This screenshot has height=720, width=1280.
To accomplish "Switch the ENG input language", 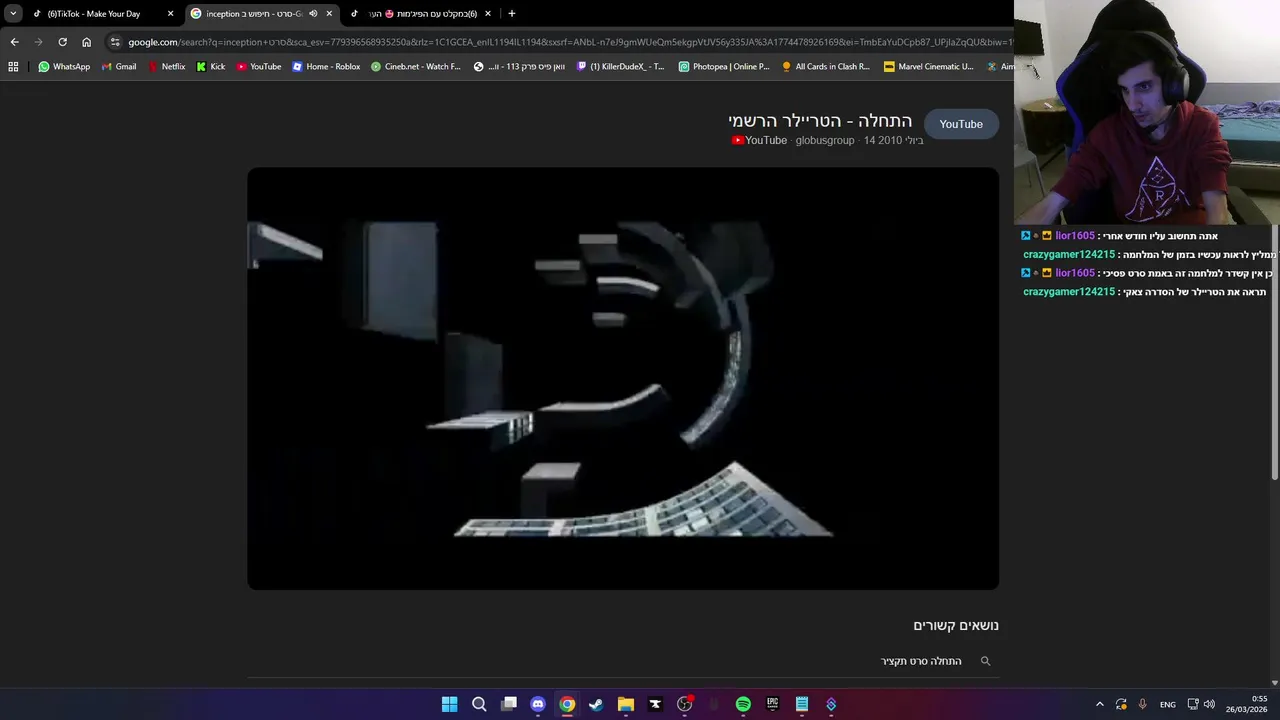I will [1168, 704].
